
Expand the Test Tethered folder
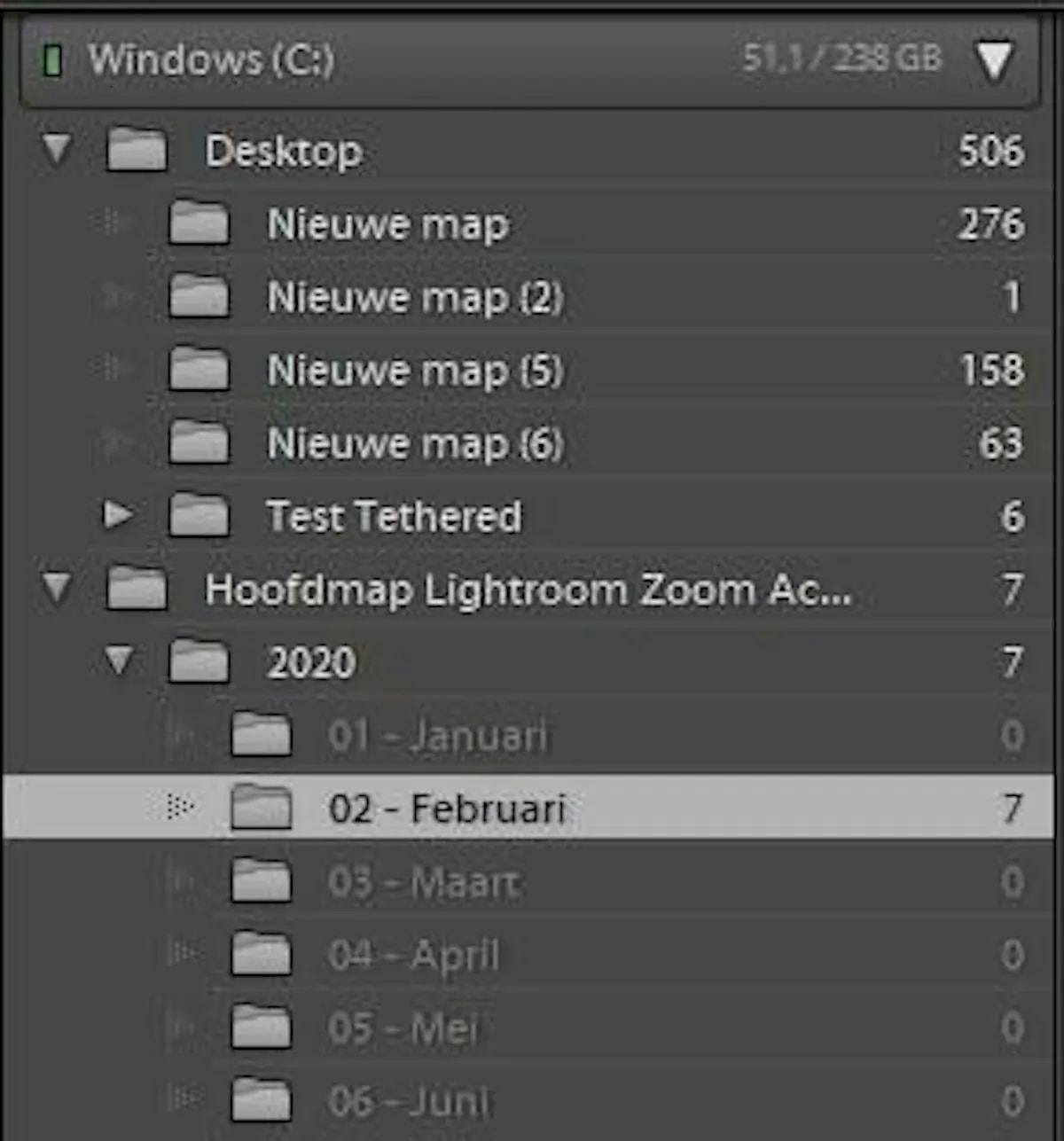tap(118, 515)
